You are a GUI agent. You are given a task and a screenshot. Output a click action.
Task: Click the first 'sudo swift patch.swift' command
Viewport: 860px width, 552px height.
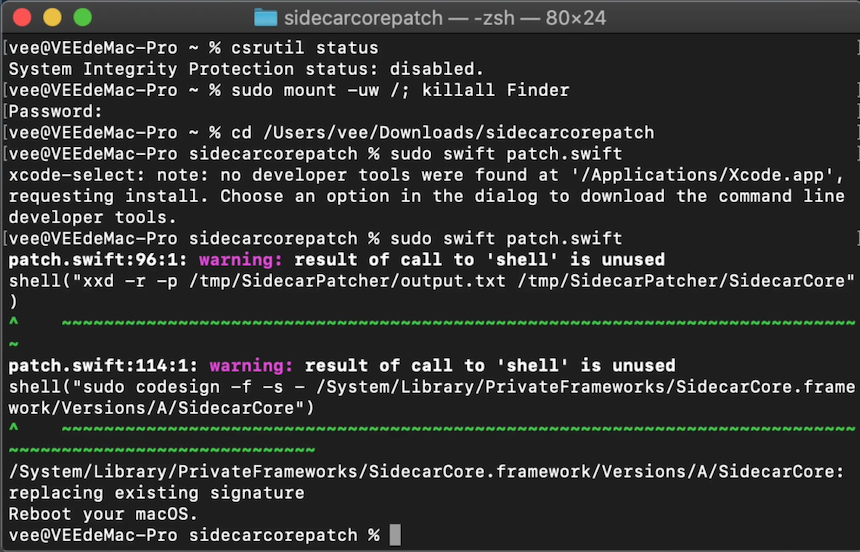tap(506, 154)
